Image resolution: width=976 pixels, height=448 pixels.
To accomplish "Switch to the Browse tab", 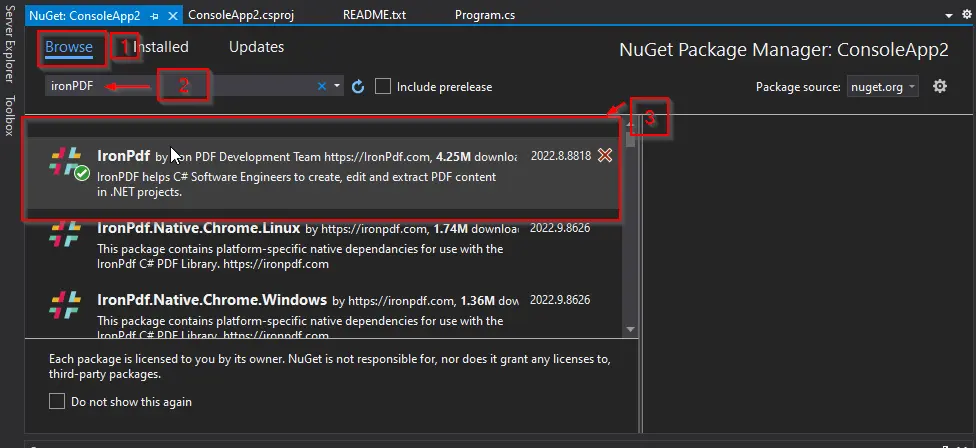I will pos(68,47).
